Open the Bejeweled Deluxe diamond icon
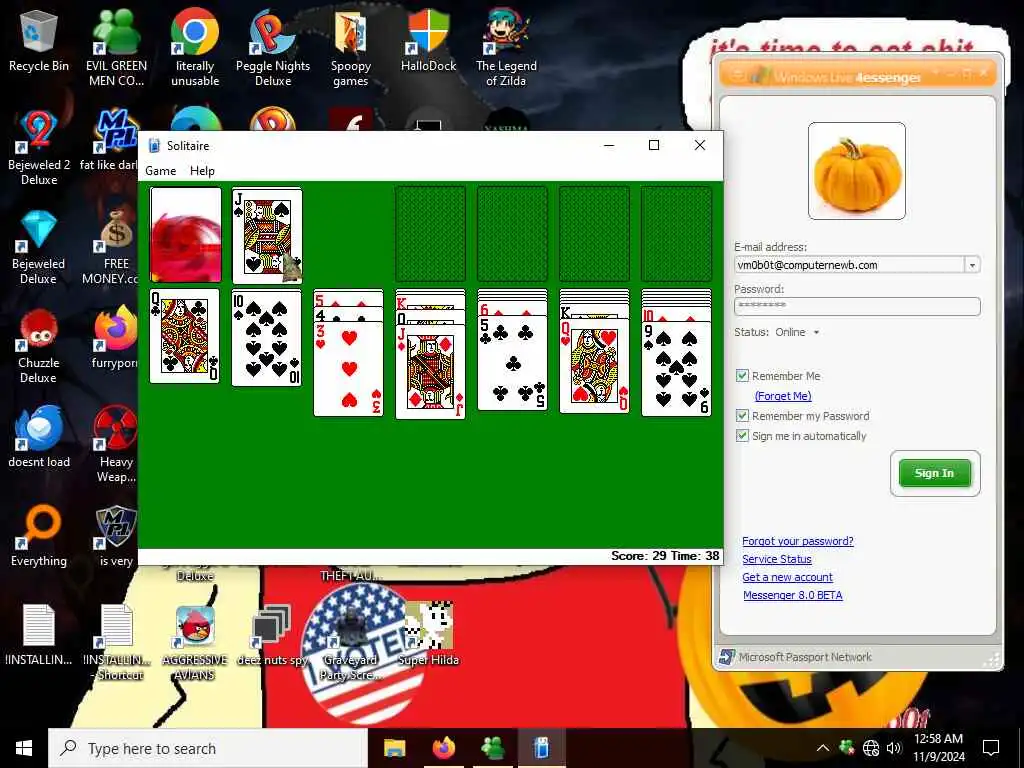This screenshot has height=768, width=1024. click(39, 247)
